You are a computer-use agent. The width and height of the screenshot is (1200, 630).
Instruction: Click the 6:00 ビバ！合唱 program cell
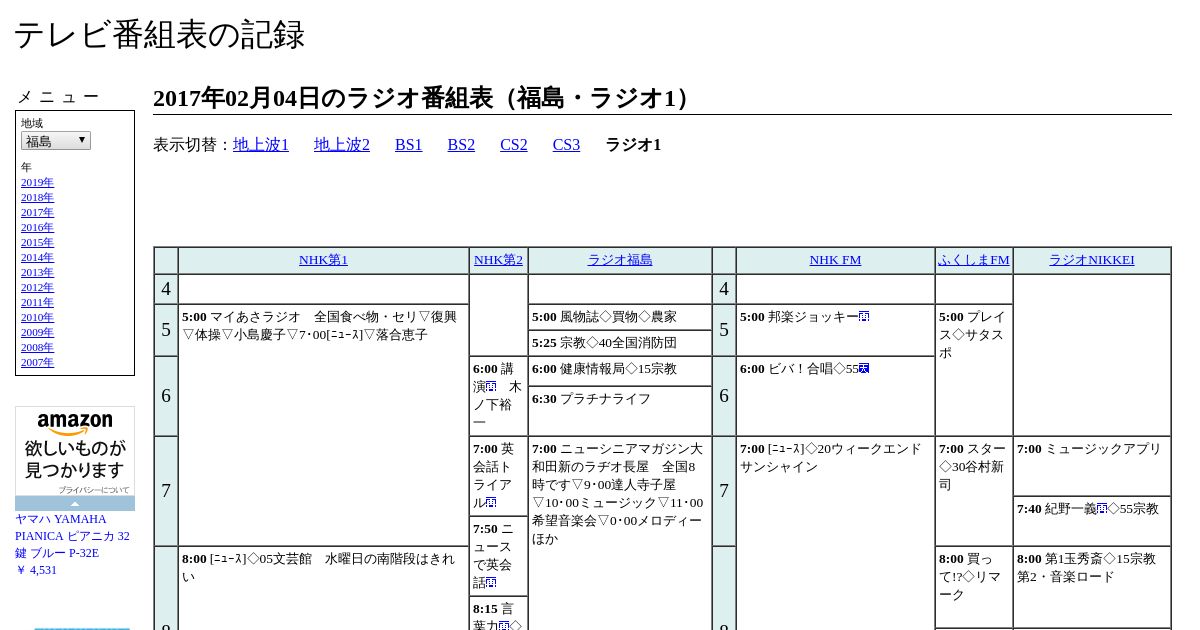[835, 396]
